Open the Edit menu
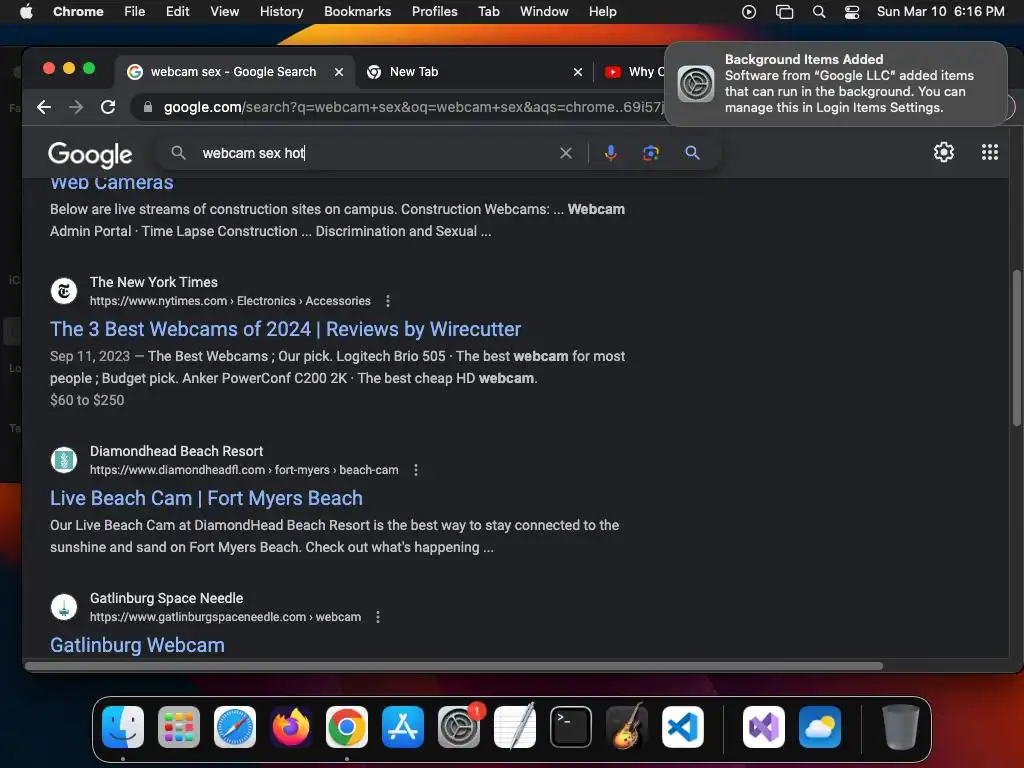 177,12
